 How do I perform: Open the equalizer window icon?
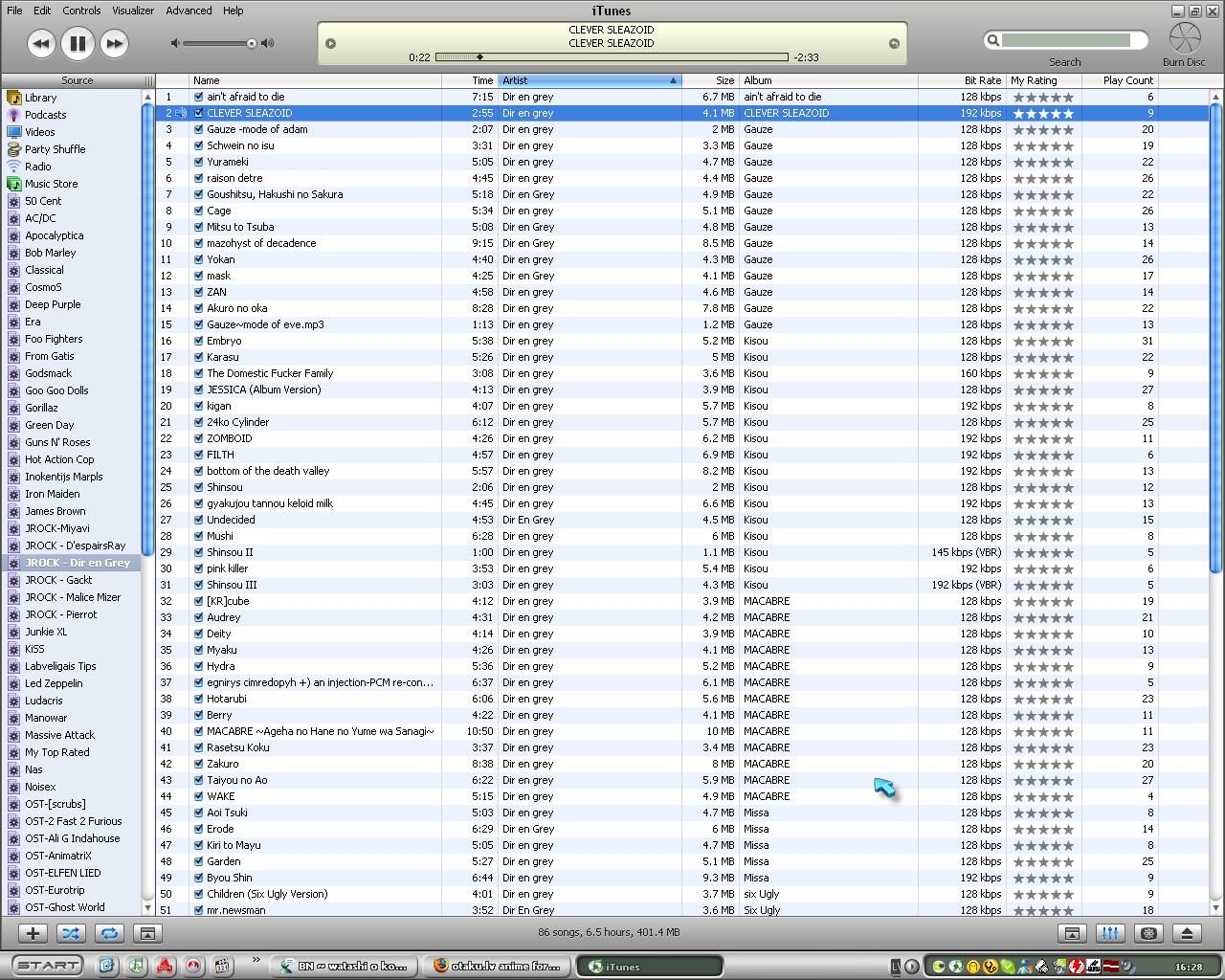(x=1110, y=933)
